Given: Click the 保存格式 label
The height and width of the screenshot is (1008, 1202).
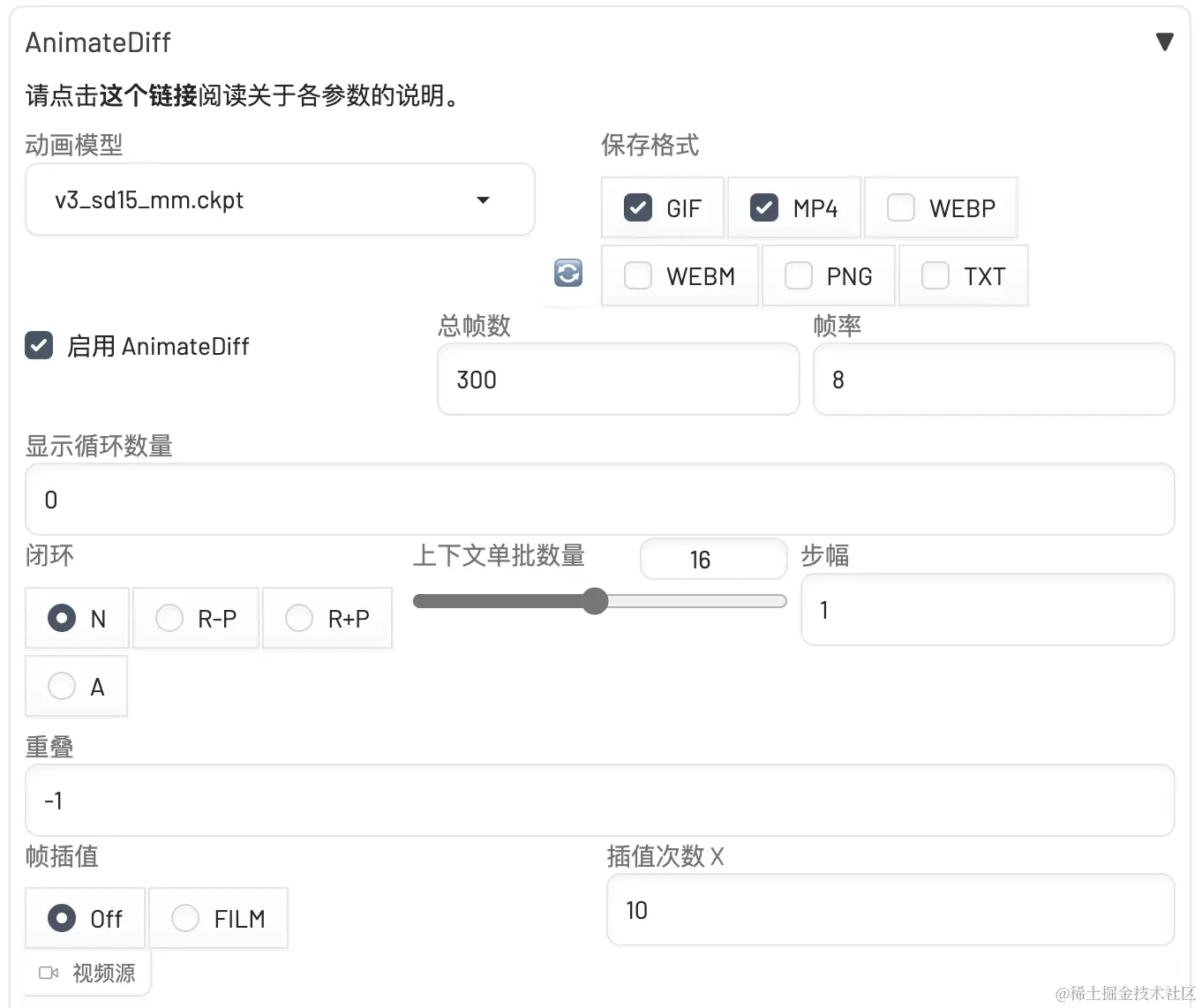Looking at the screenshot, I should coord(650,145).
